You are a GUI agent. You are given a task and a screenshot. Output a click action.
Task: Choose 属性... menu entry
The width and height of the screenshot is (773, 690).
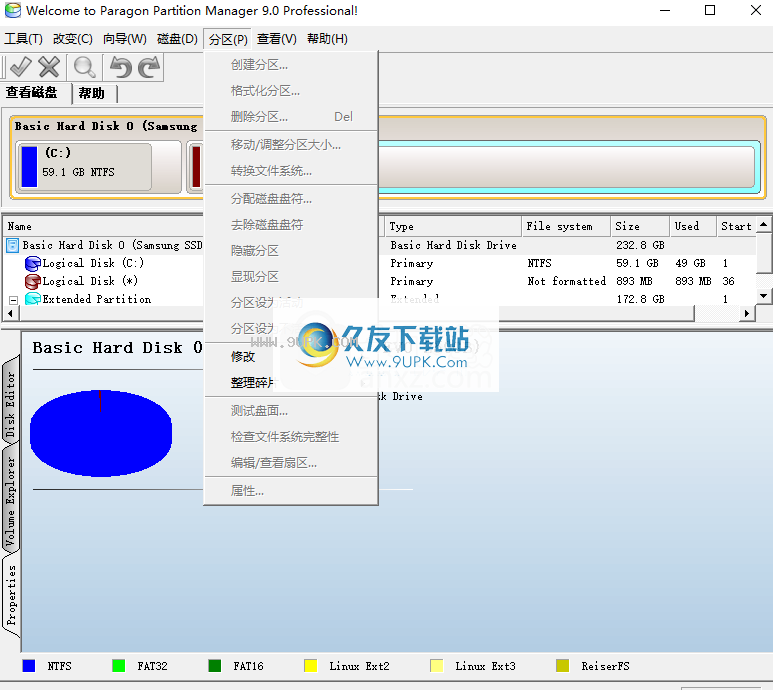[x=291, y=491]
